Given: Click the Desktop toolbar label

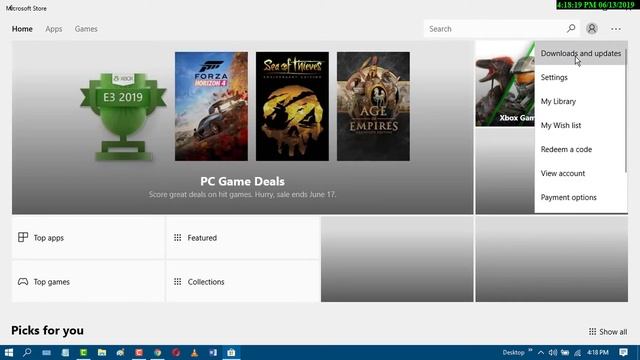Looking at the screenshot, I should tap(513, 353).
